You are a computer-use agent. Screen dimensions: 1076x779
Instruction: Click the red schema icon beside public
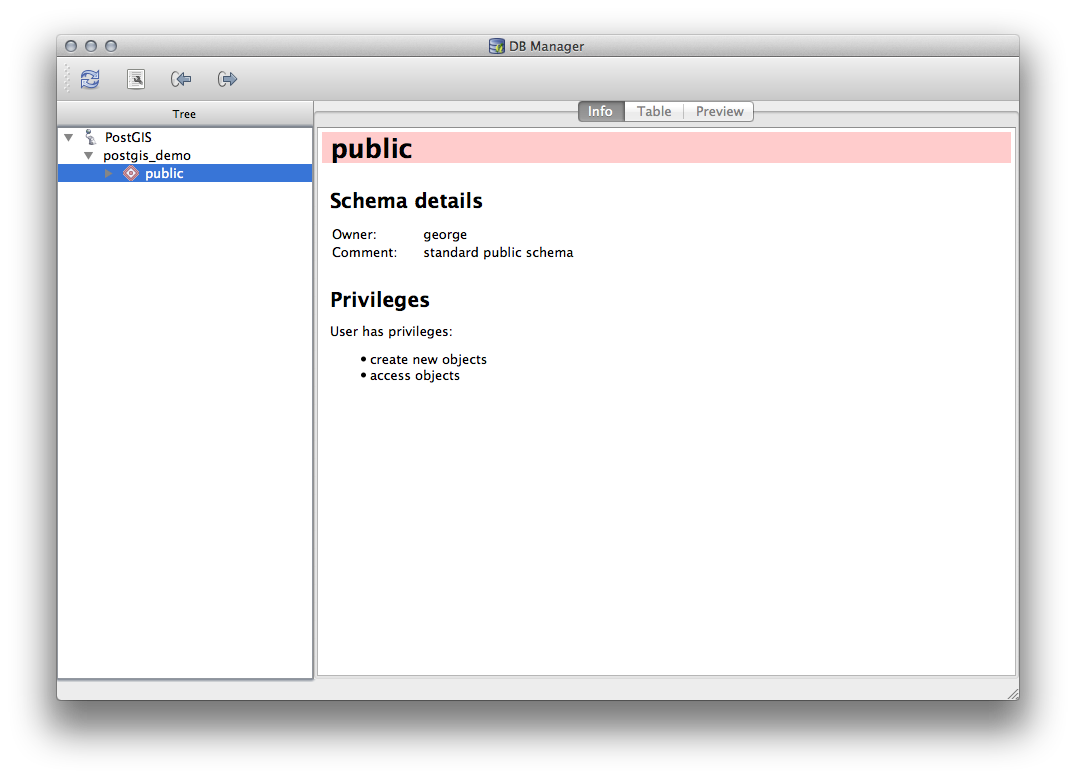[x=130, y=173]
